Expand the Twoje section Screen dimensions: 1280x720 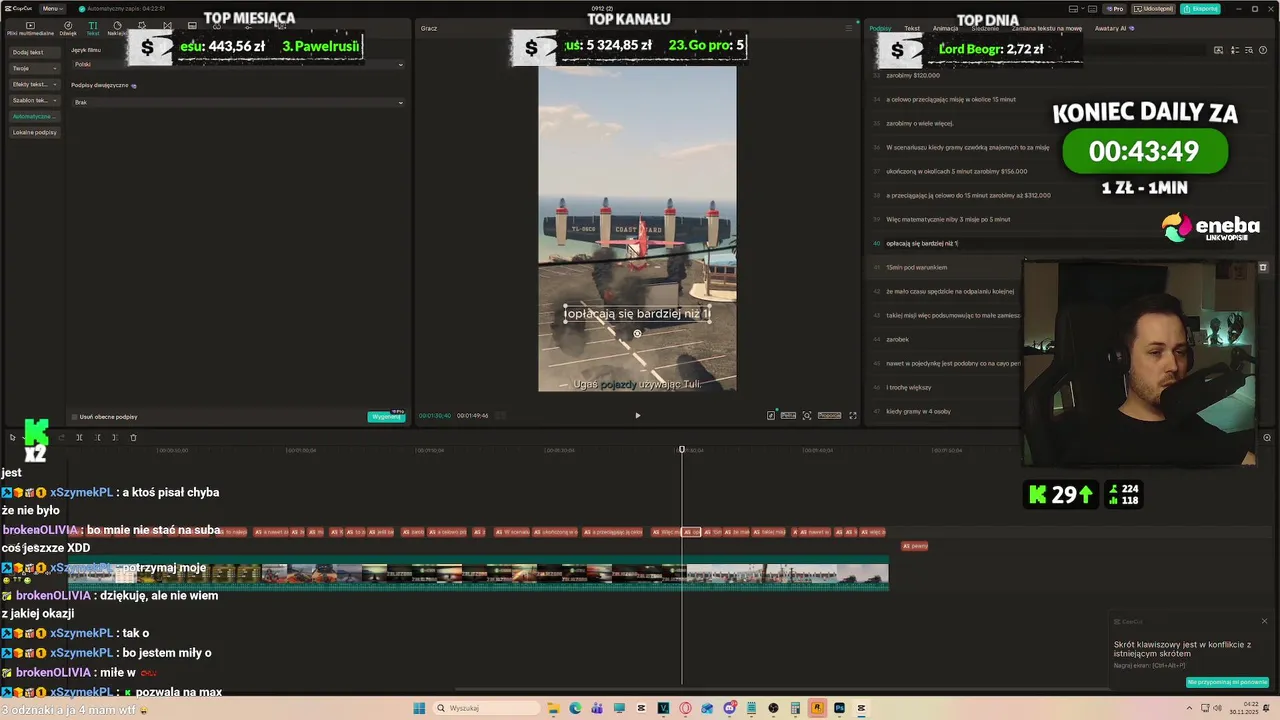click(x=34, y=68)
